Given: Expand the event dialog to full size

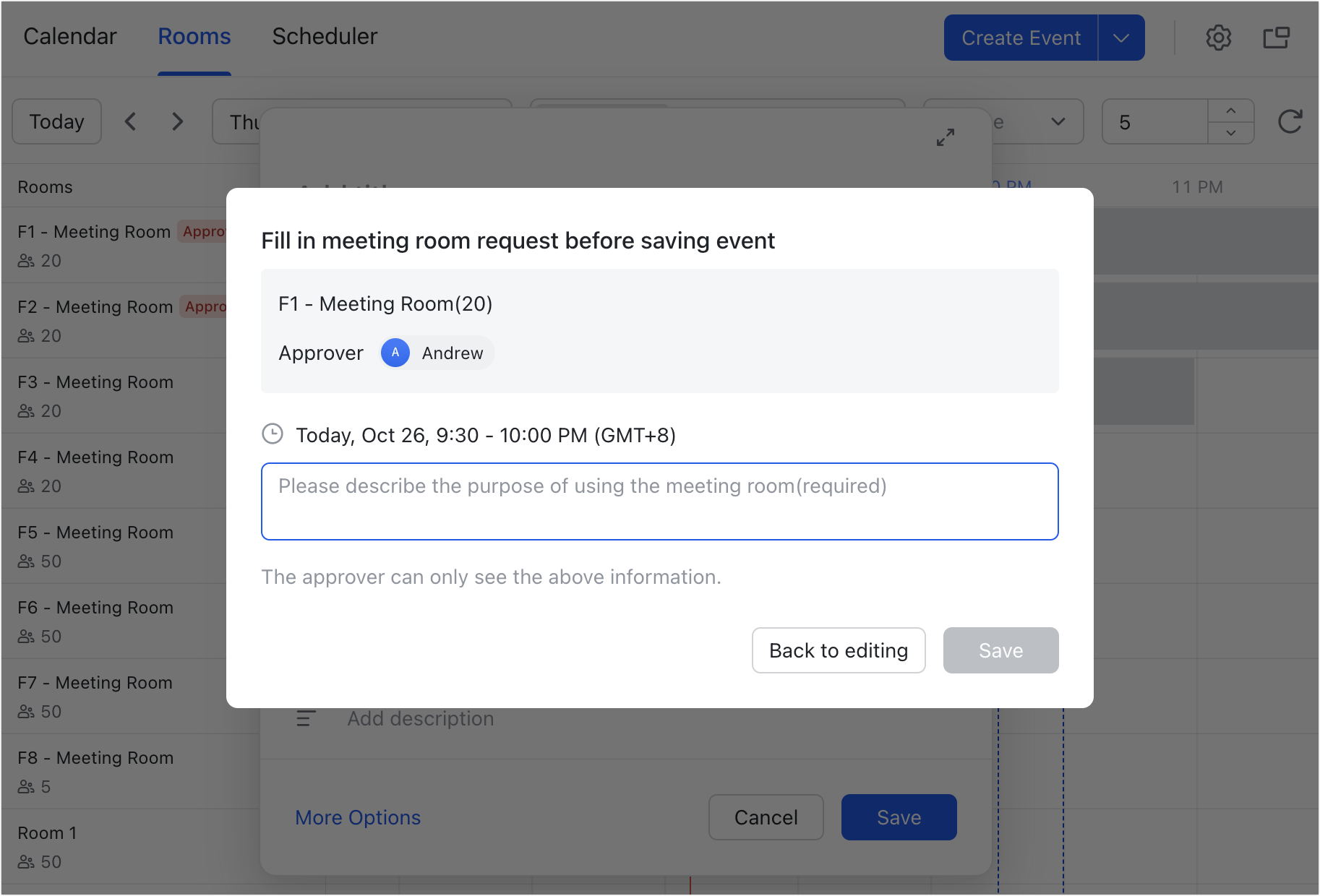Looking at the screenshot, I should click(x=945, y=137).
